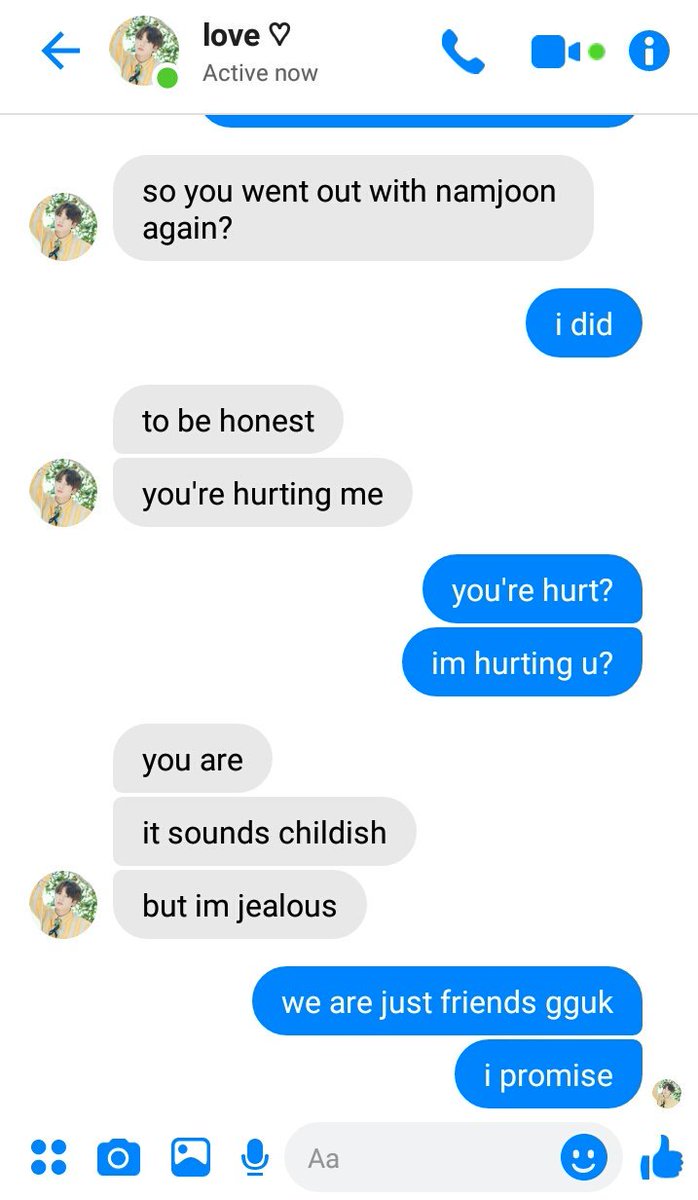Tap the avatar beside 'so you went out'

coord(64,227)
